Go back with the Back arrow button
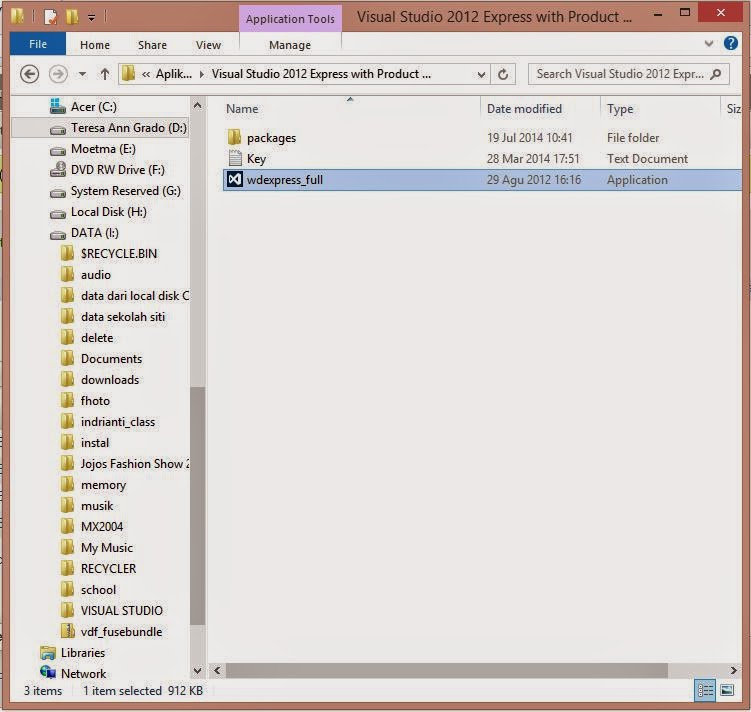 coord(29,74)
